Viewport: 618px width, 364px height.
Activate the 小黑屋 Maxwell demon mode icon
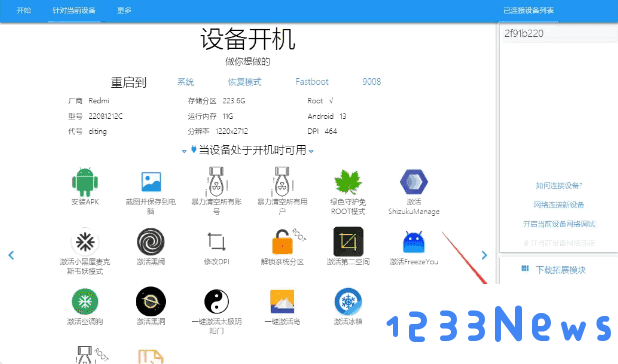tap(85, 242)
